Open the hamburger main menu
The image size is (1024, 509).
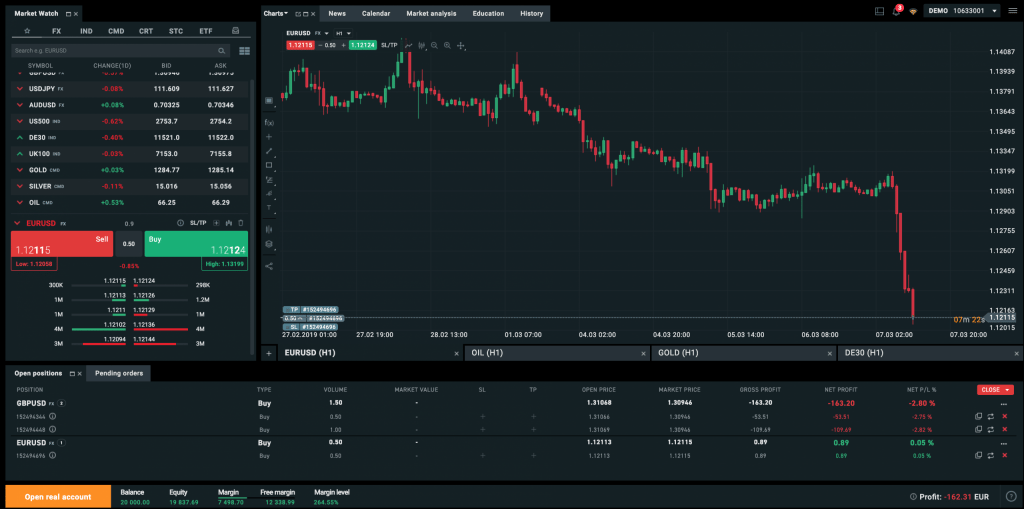pos(1012,10)
